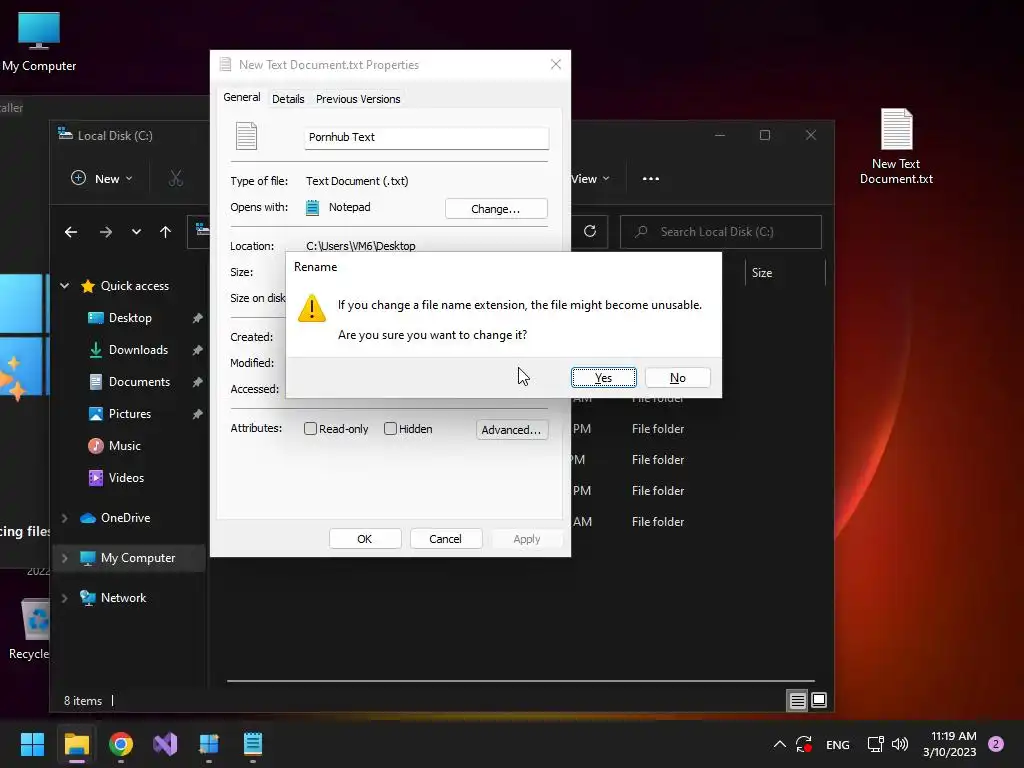Open the network tray icon

pyautogui.click(x=875, y=744)
